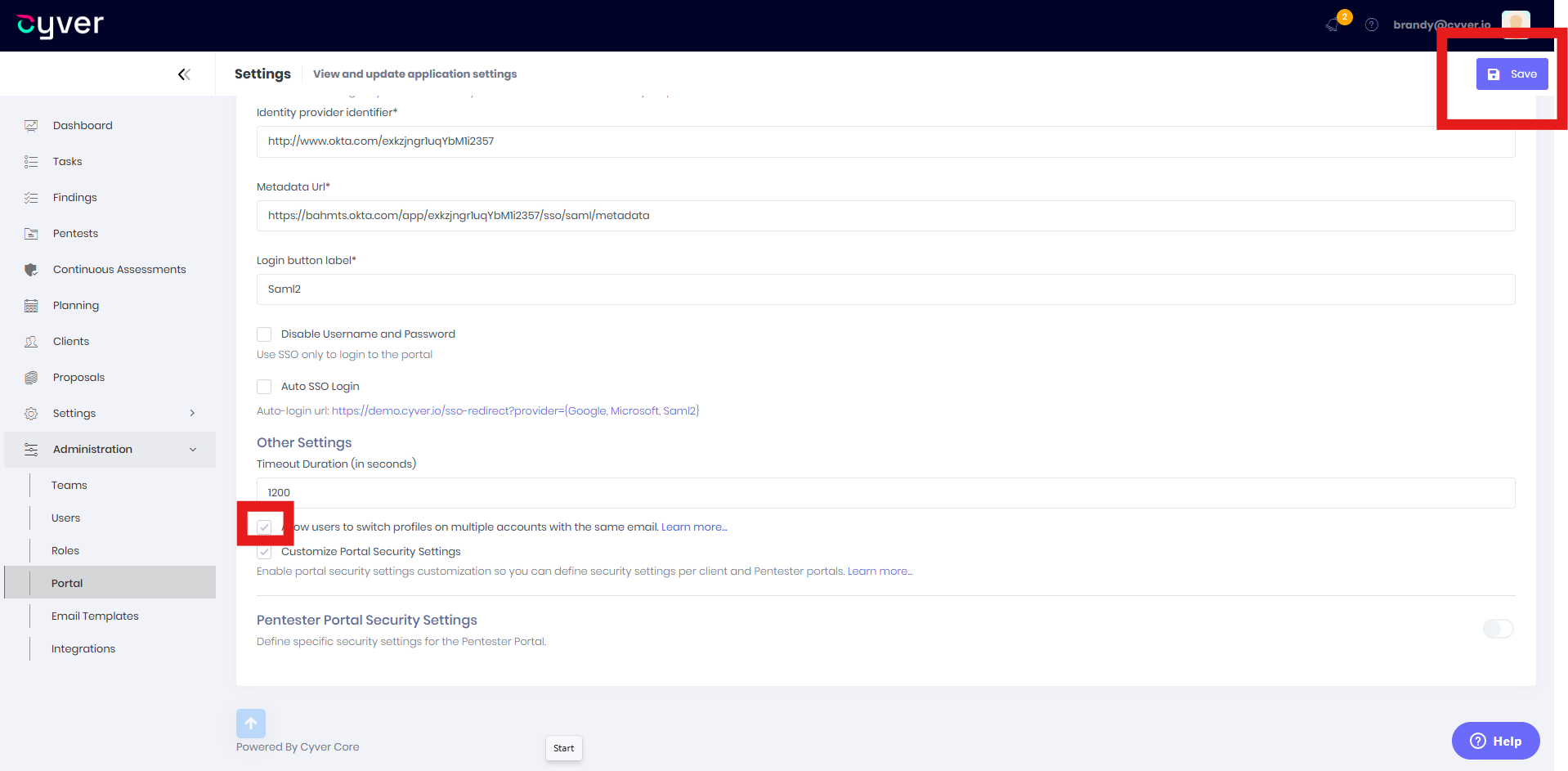Open Findings in the sidebar

75,197
